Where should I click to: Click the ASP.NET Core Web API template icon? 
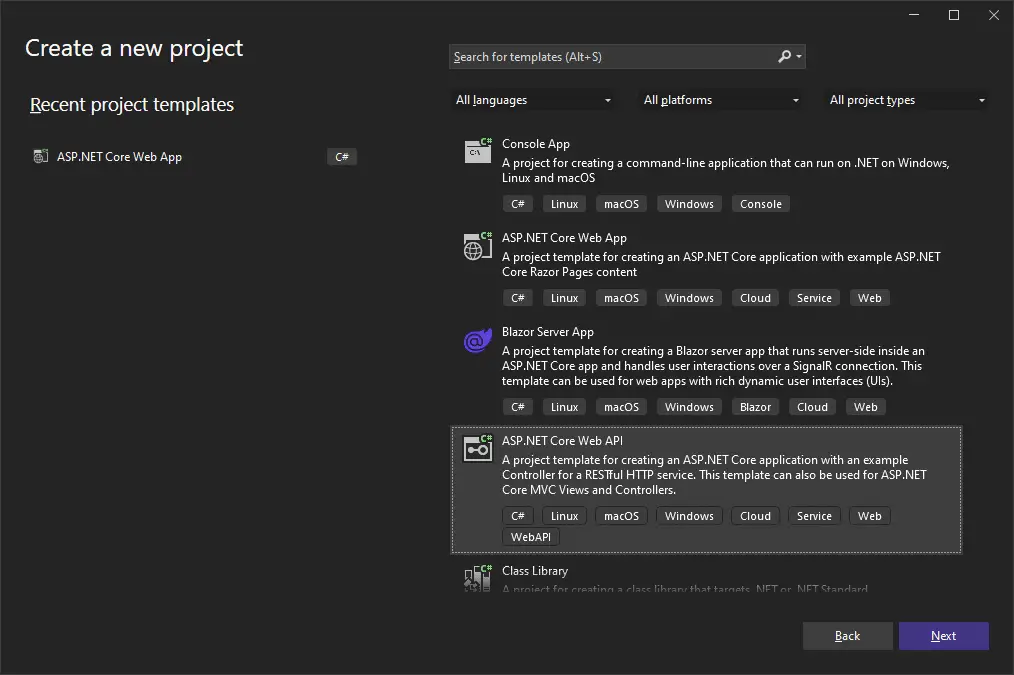click(x=478, y=448)
